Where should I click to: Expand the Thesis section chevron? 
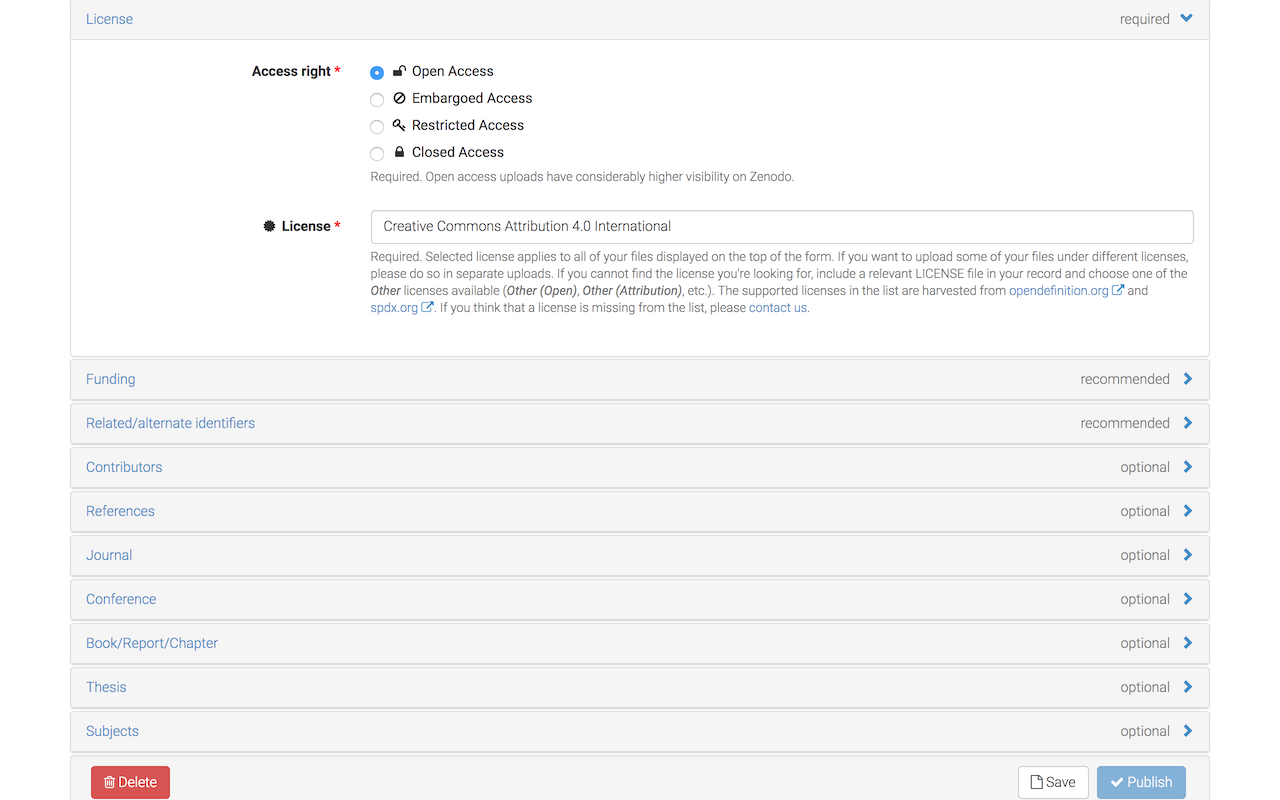(1188, 687)
